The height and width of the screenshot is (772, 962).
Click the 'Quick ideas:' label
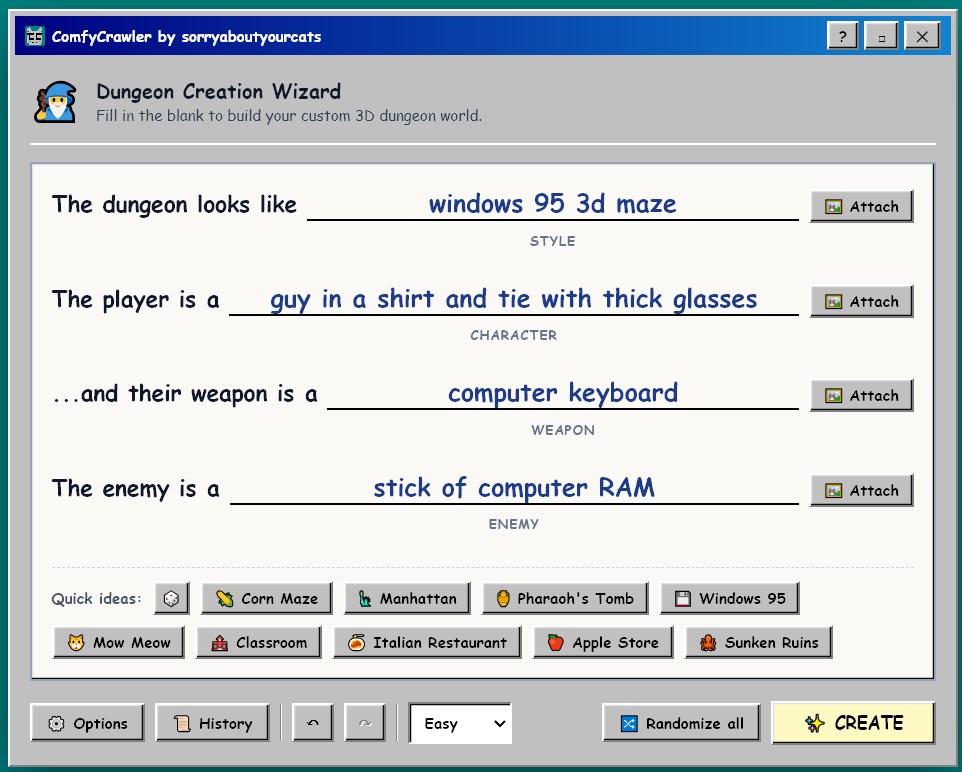pyautogui.click(x=96, y=598)
